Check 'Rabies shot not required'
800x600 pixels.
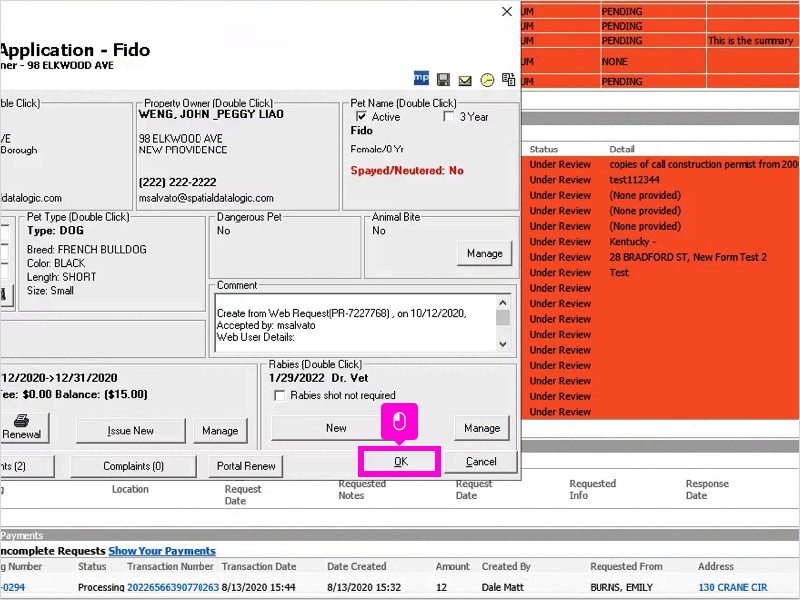click(280, 395)
